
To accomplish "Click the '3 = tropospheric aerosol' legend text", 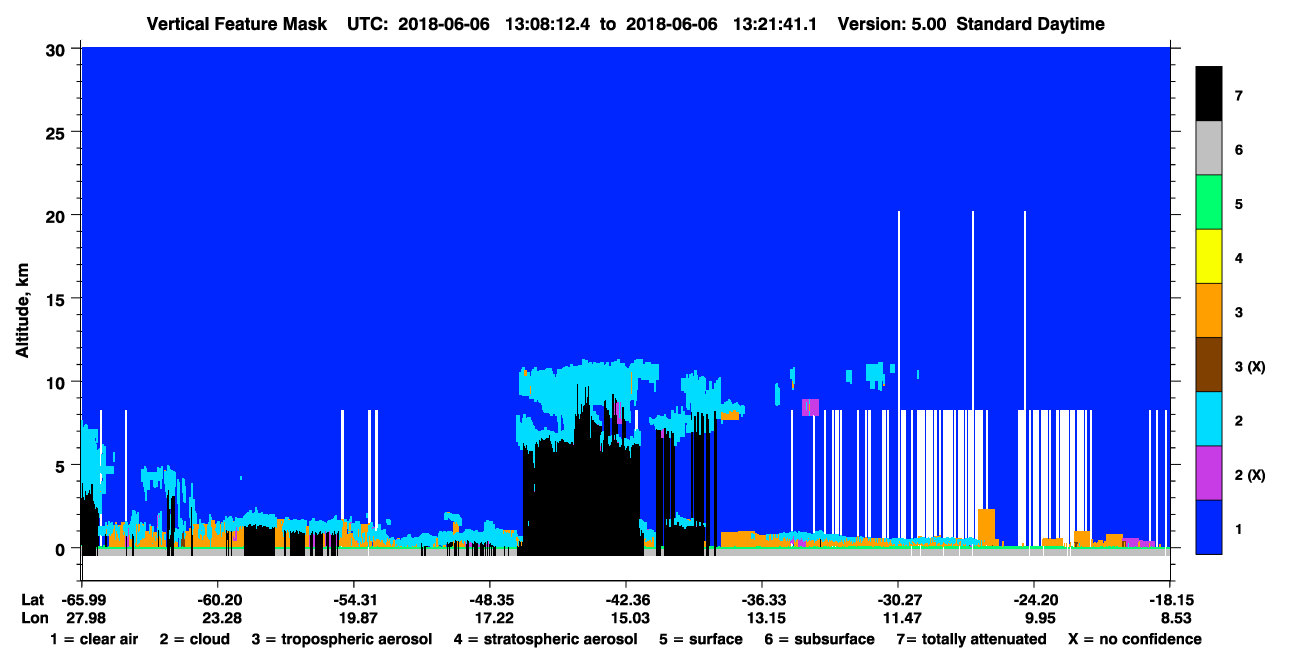I will [342, 640].
